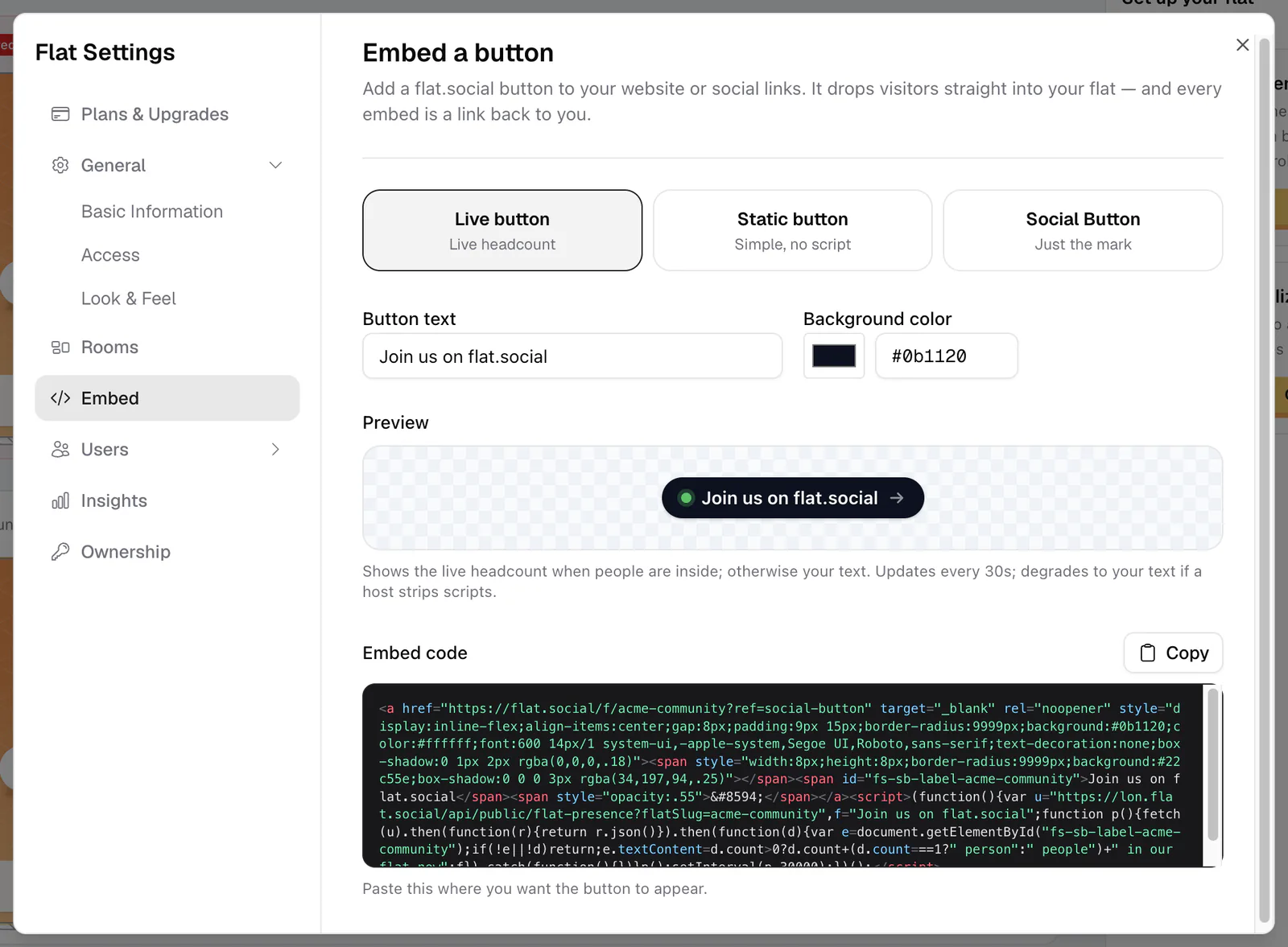Click 'Paste this where you want the button' text

click(535, 889)
